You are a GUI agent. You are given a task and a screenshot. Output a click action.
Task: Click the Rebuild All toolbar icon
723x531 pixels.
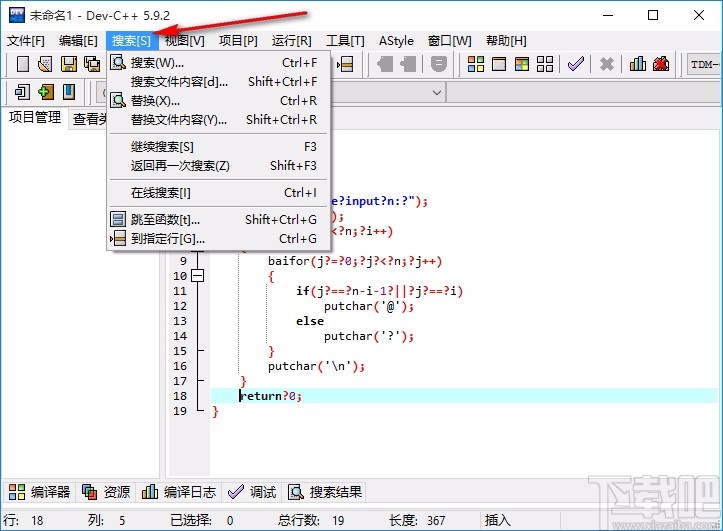pyautogui.click(x=545, y=64)
